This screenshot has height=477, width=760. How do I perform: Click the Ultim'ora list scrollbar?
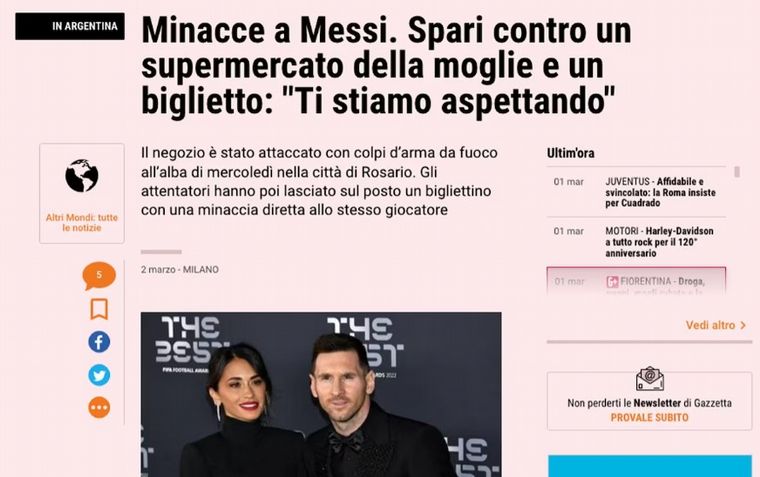[x=737, y=172]
